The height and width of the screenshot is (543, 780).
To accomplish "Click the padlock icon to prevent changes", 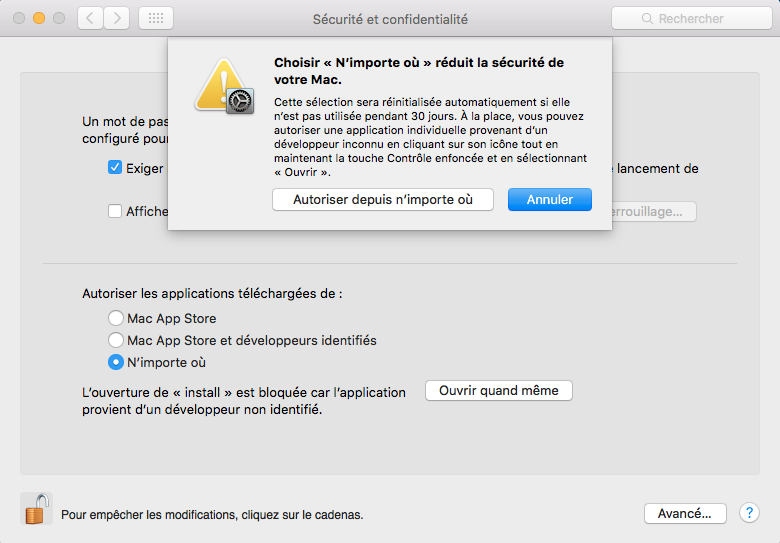I will pos(36,509).
